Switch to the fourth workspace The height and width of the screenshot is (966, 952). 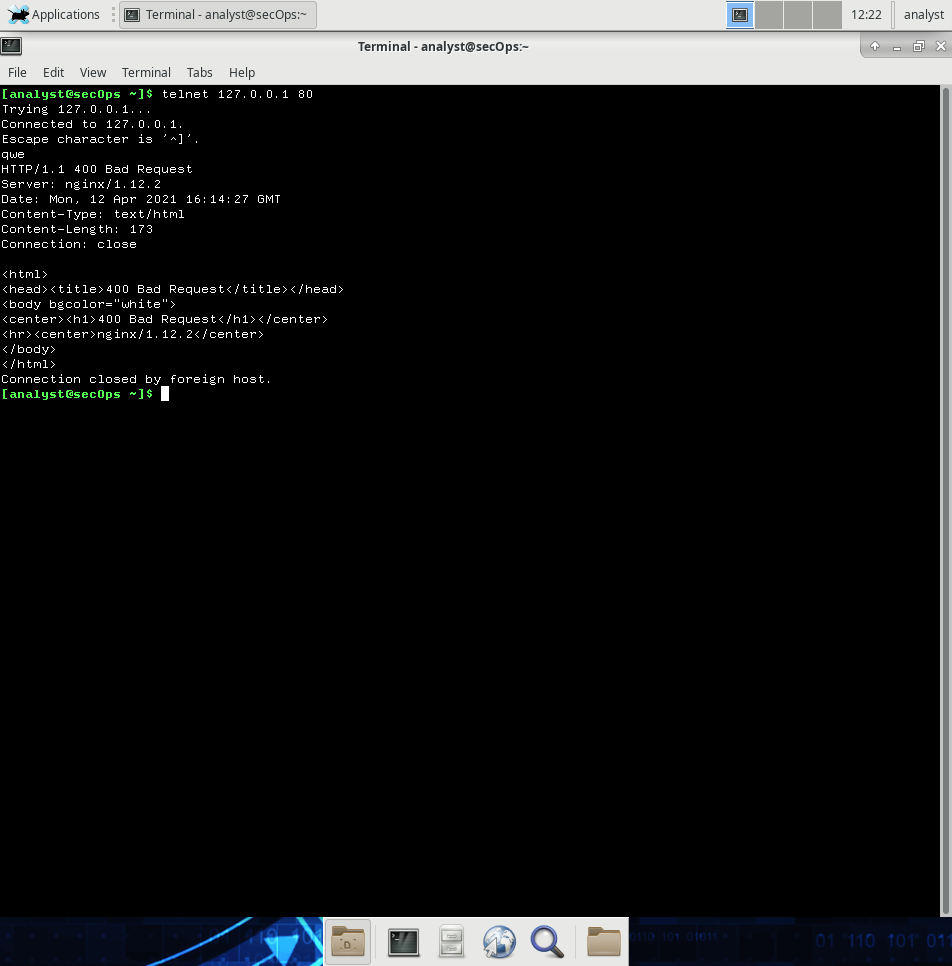pyautogui.click(x=827, y=15)
